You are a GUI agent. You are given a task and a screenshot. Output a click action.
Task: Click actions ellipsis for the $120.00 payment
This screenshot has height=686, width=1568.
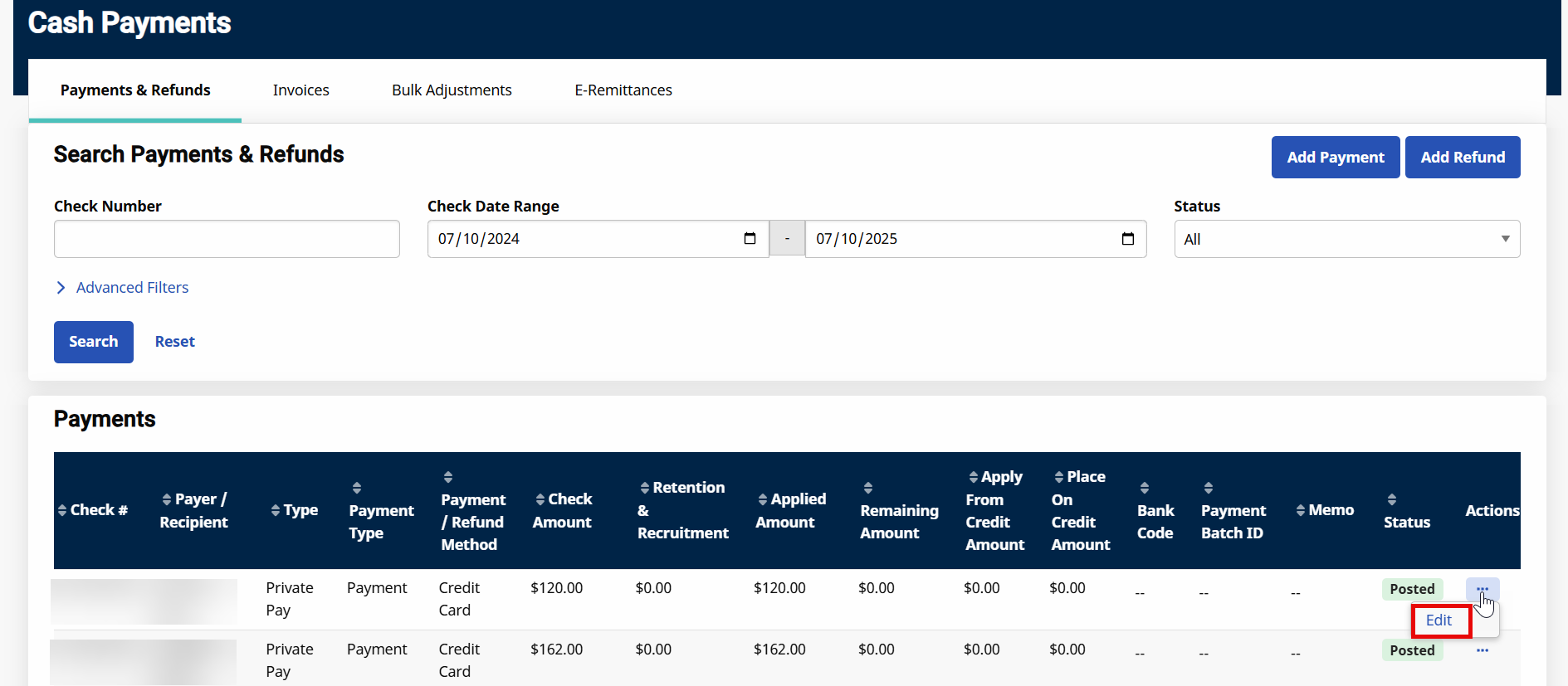click(x=1482, y=589)
